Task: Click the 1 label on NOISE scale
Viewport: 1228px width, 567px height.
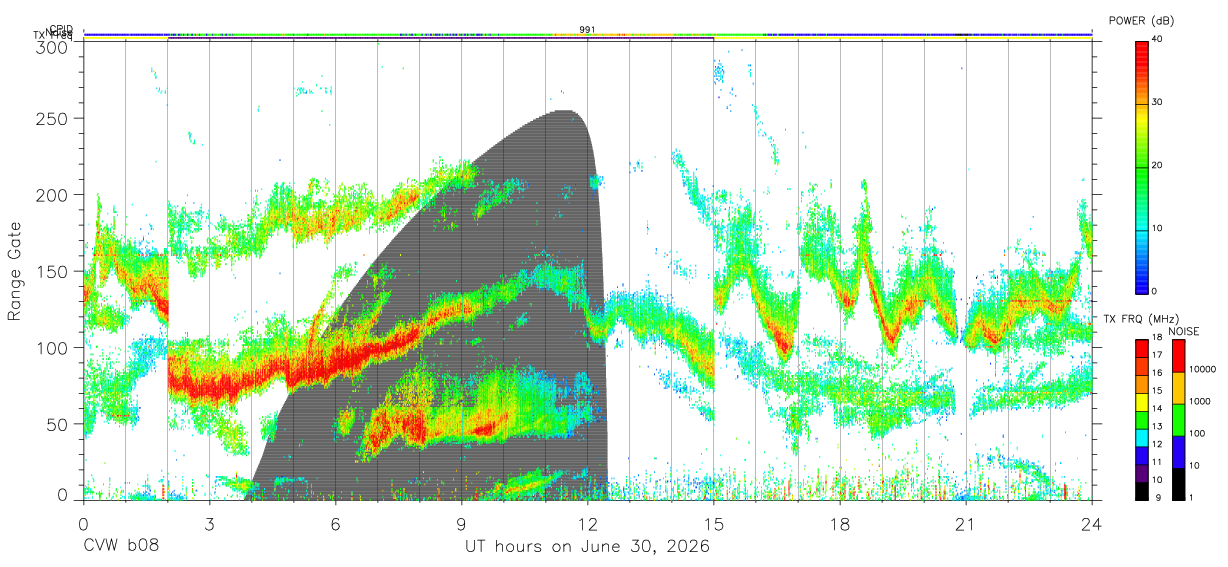Action: tap(1190, 497)
